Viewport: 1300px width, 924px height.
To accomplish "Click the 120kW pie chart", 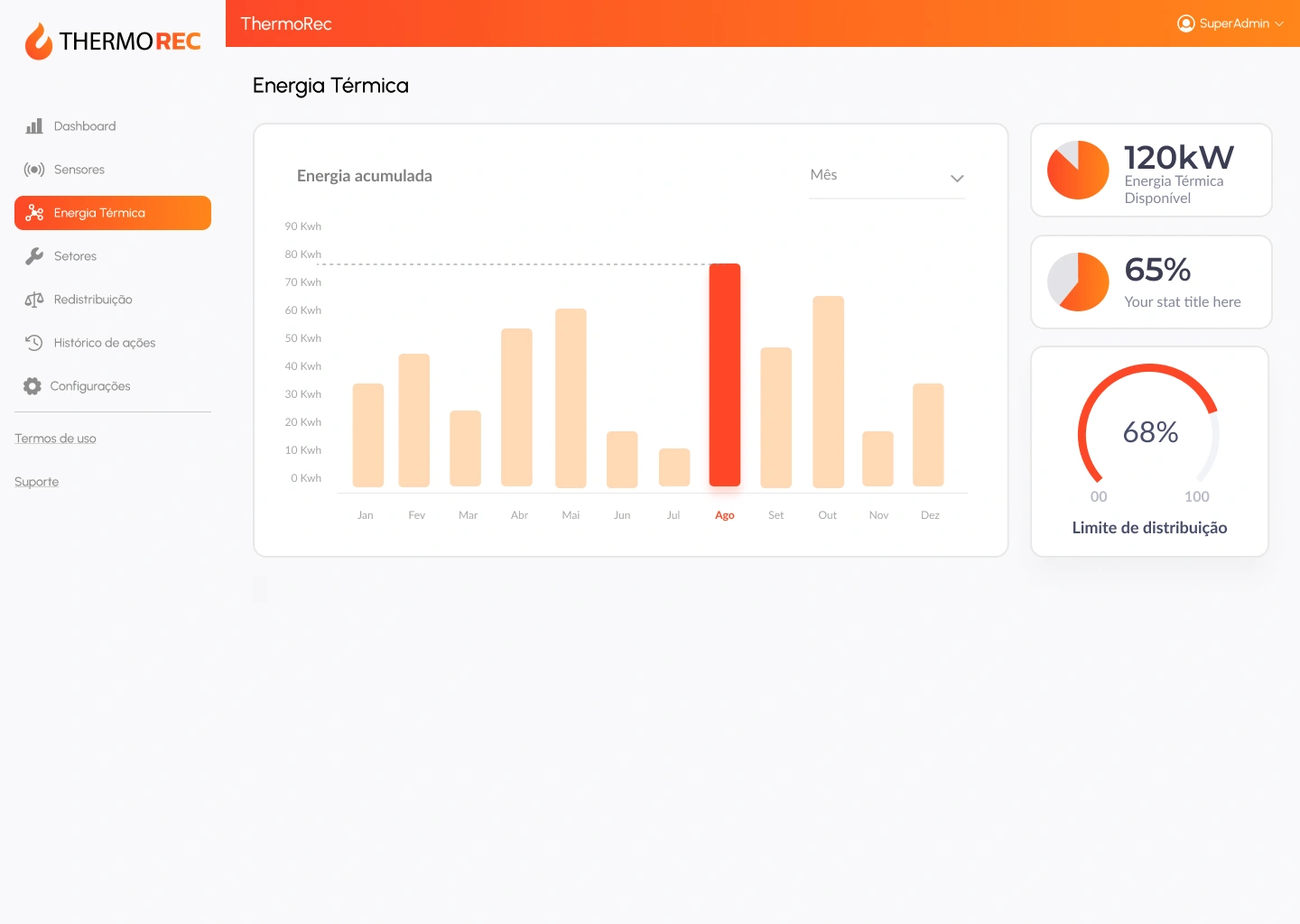I will [x=1078, y=170].
